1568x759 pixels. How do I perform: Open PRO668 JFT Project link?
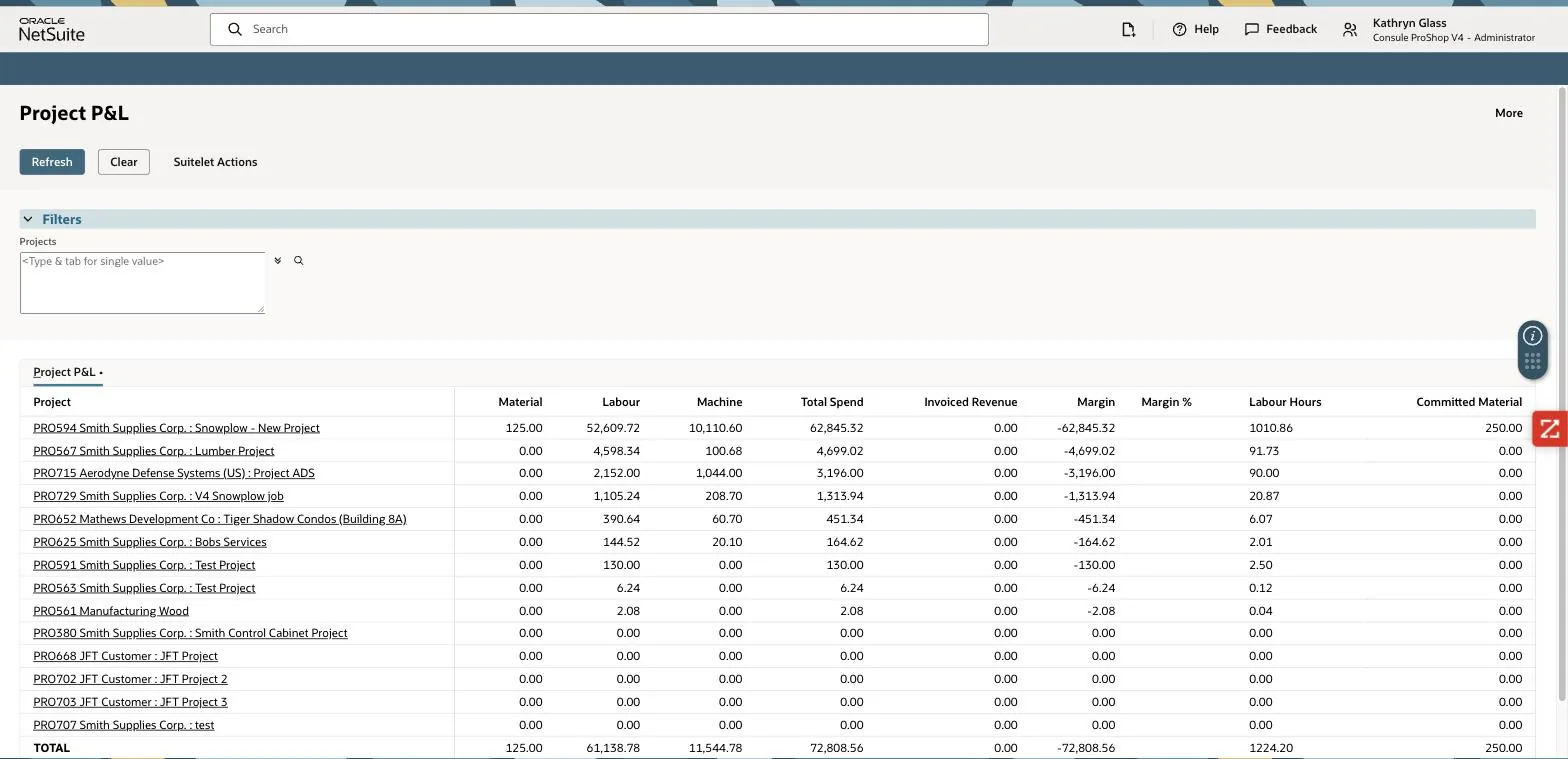(125, 656)
